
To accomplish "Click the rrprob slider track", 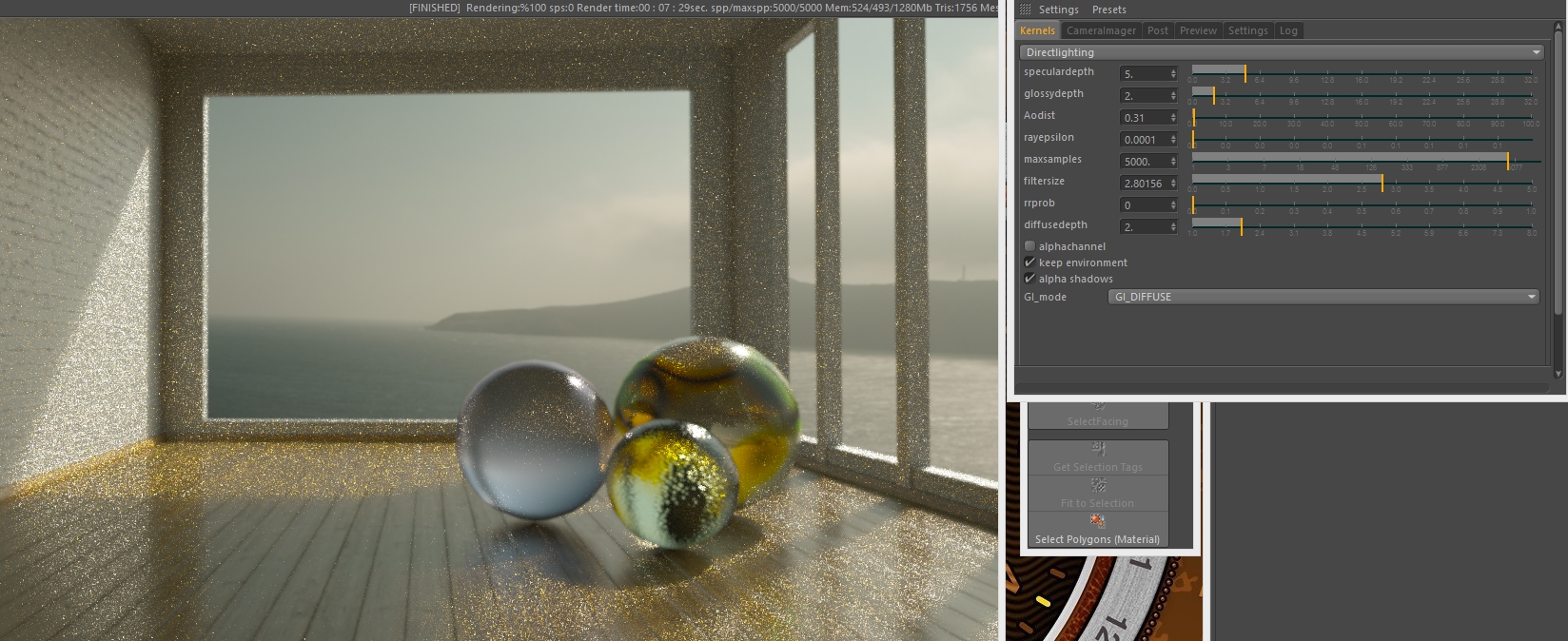I will click(x=1362, y=204).
